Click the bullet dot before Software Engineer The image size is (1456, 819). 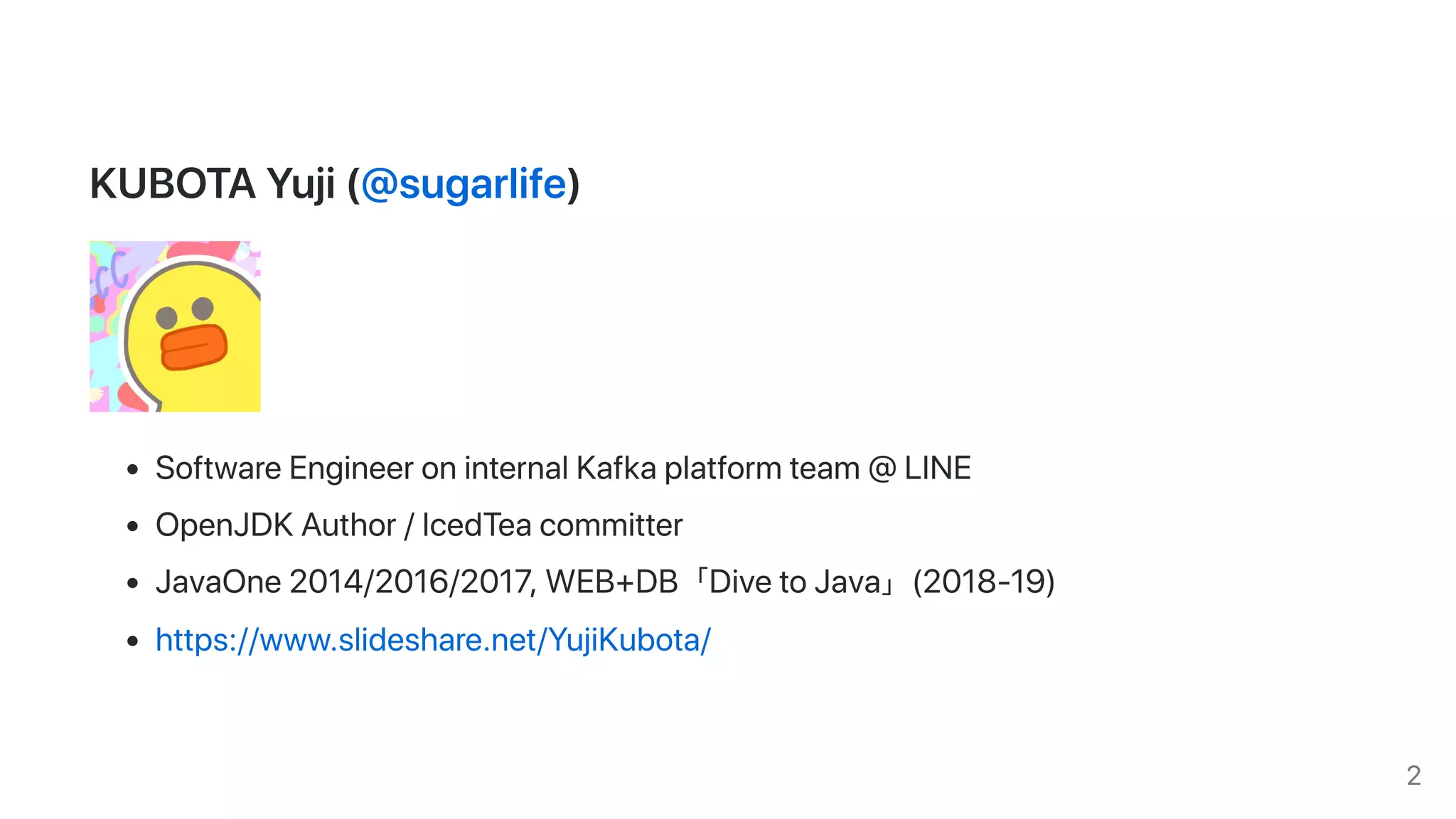point(132,470)
